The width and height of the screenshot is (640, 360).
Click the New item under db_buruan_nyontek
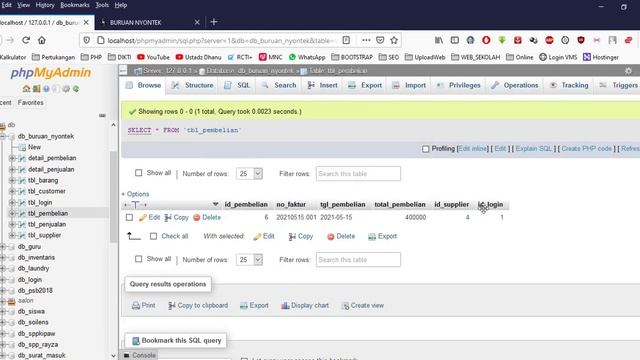click(x=34, y=147)
